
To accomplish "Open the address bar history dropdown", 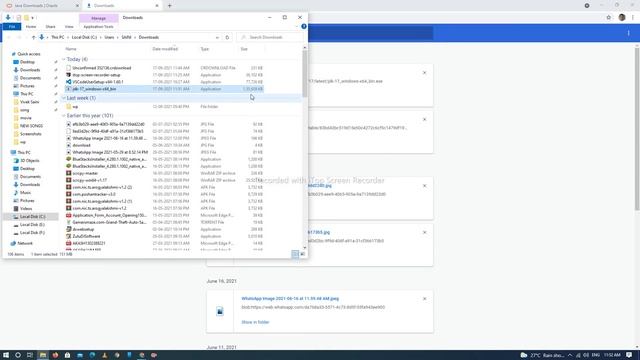I will 217,38.
